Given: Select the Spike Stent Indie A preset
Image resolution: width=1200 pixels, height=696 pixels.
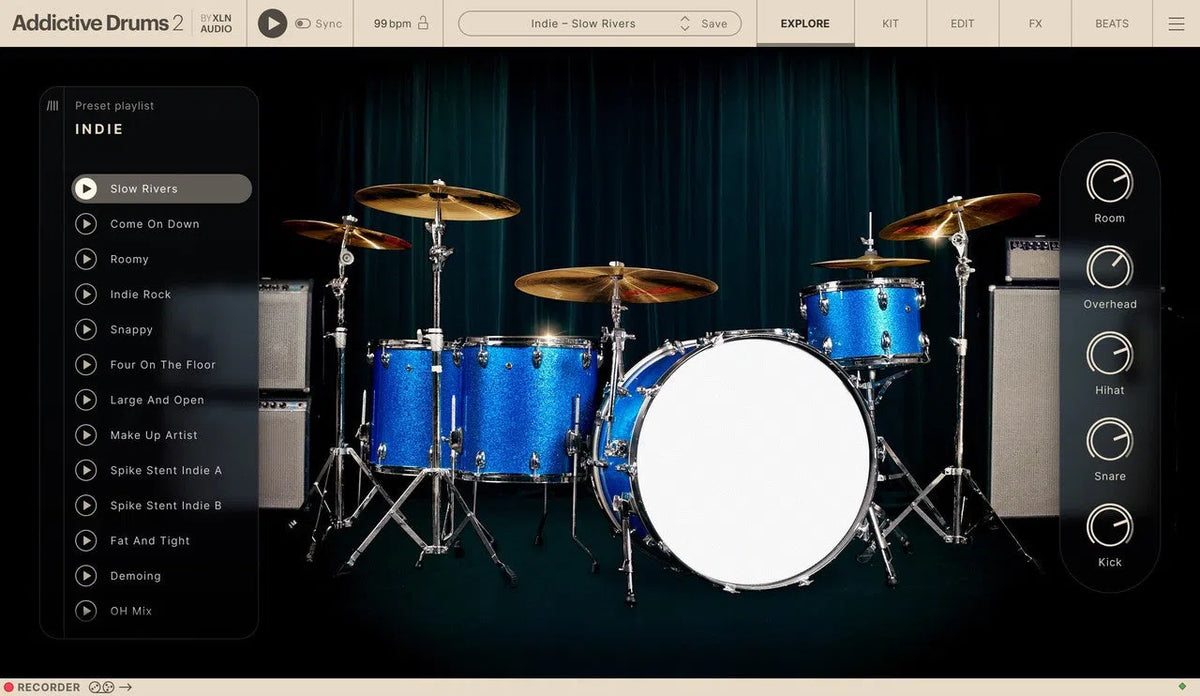Looking at the screenshot, I should tap(167, 470).
